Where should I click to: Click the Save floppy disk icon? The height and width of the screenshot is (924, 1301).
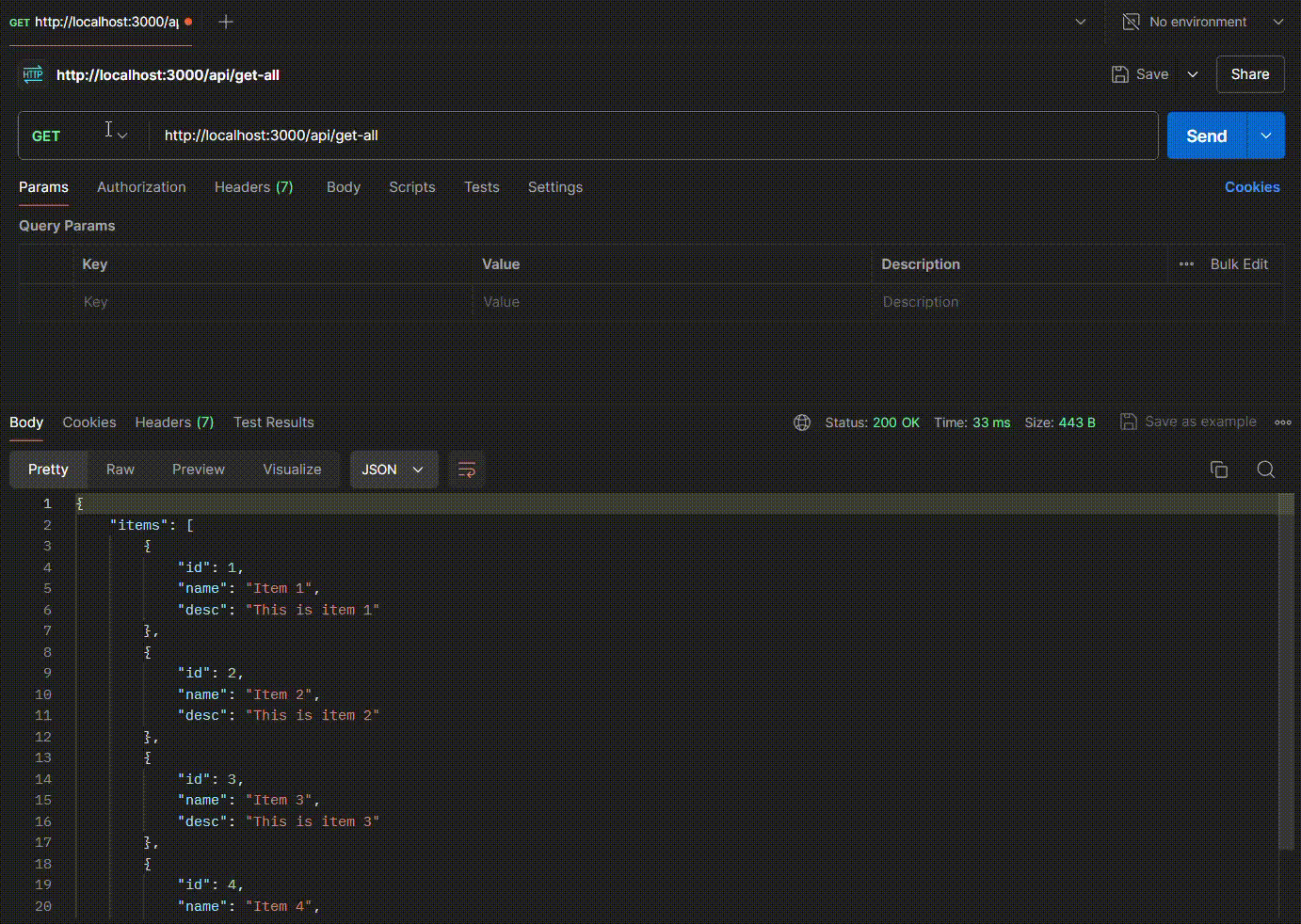point(1119,74)
